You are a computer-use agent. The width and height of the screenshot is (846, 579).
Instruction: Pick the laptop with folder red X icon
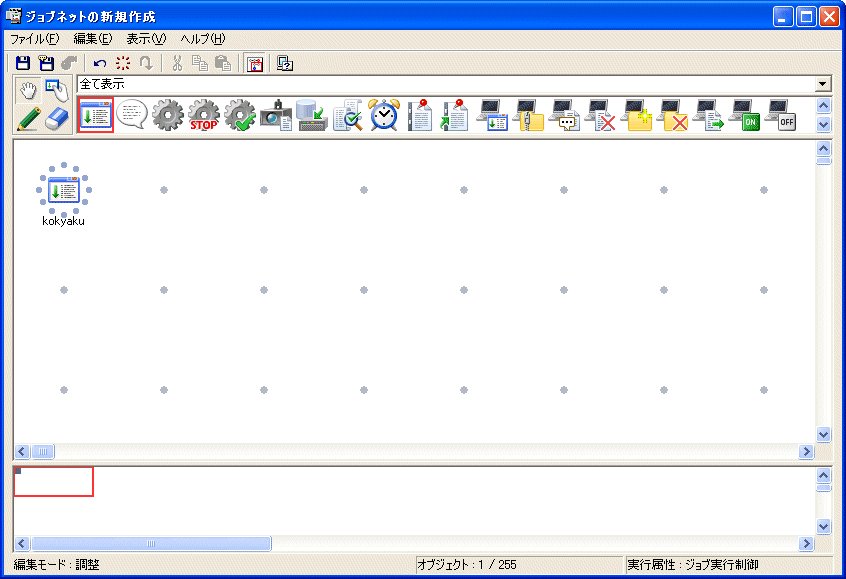click(x=672, y=115)
